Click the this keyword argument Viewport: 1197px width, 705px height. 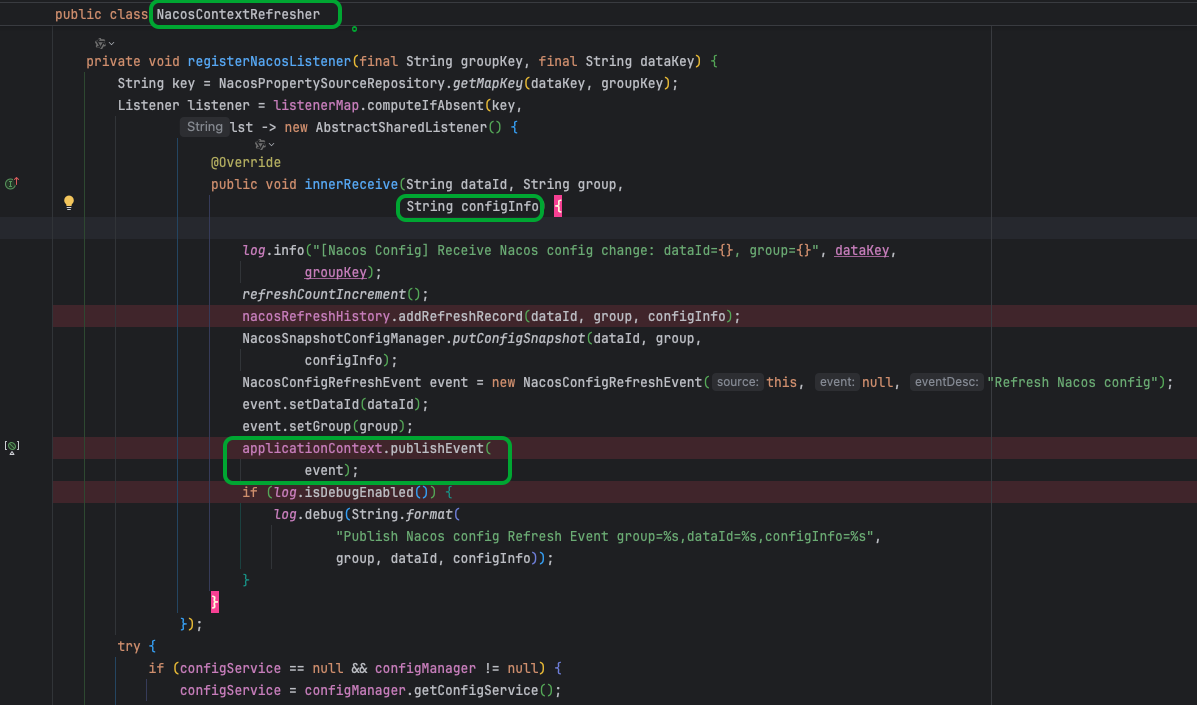782,382
